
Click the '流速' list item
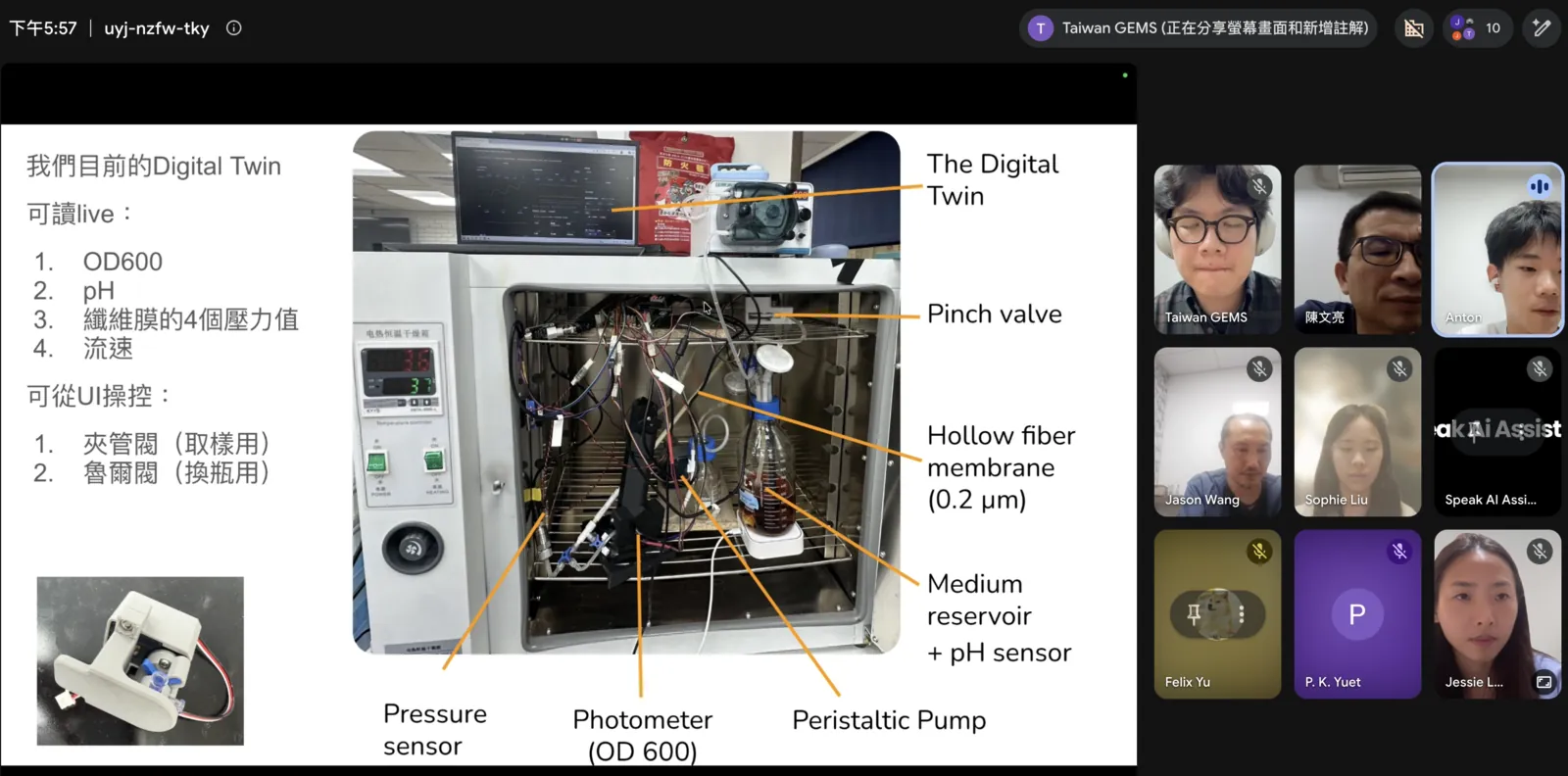tap(108, 349)
